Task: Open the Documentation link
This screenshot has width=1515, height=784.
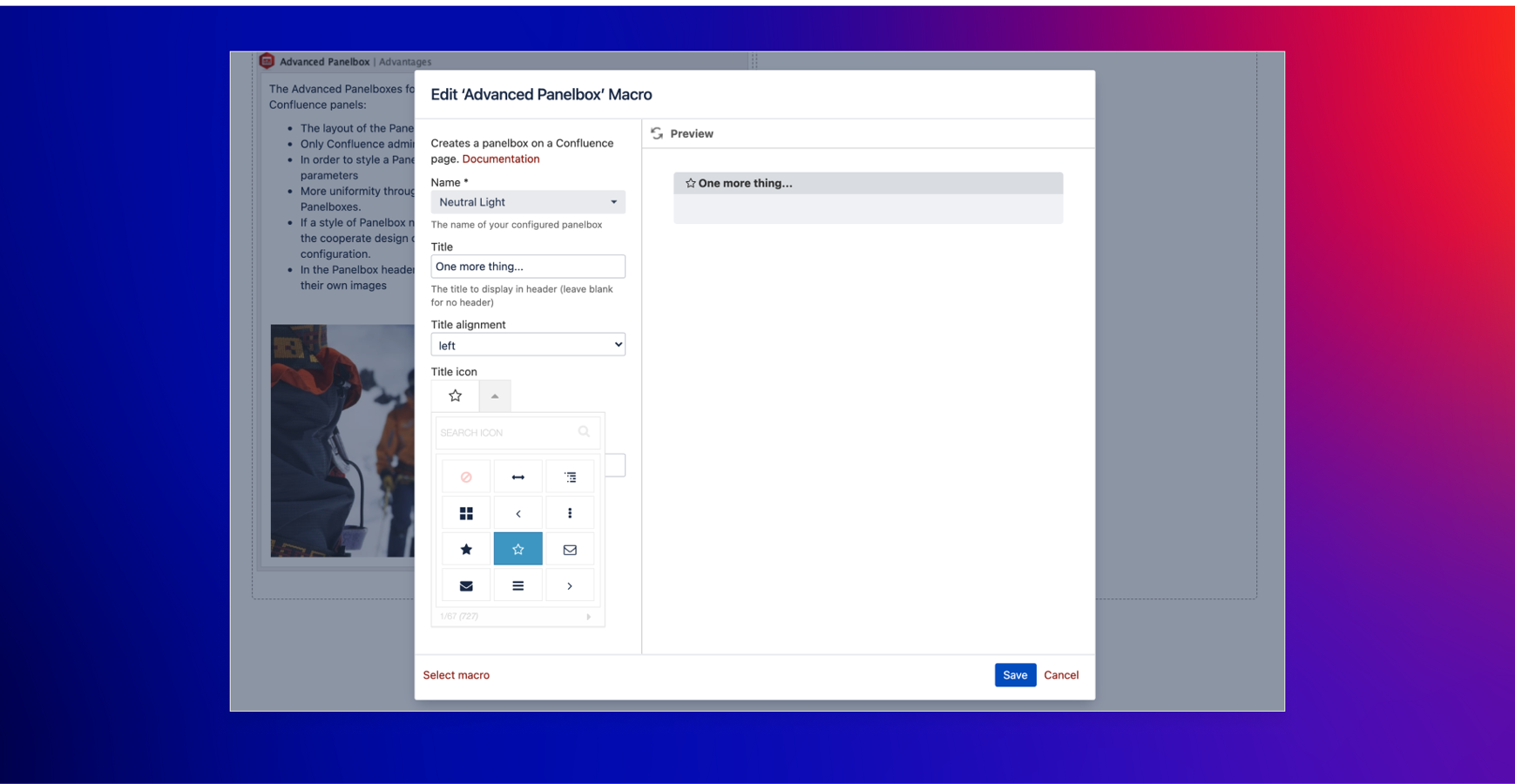Action: [x=501, y=159]
